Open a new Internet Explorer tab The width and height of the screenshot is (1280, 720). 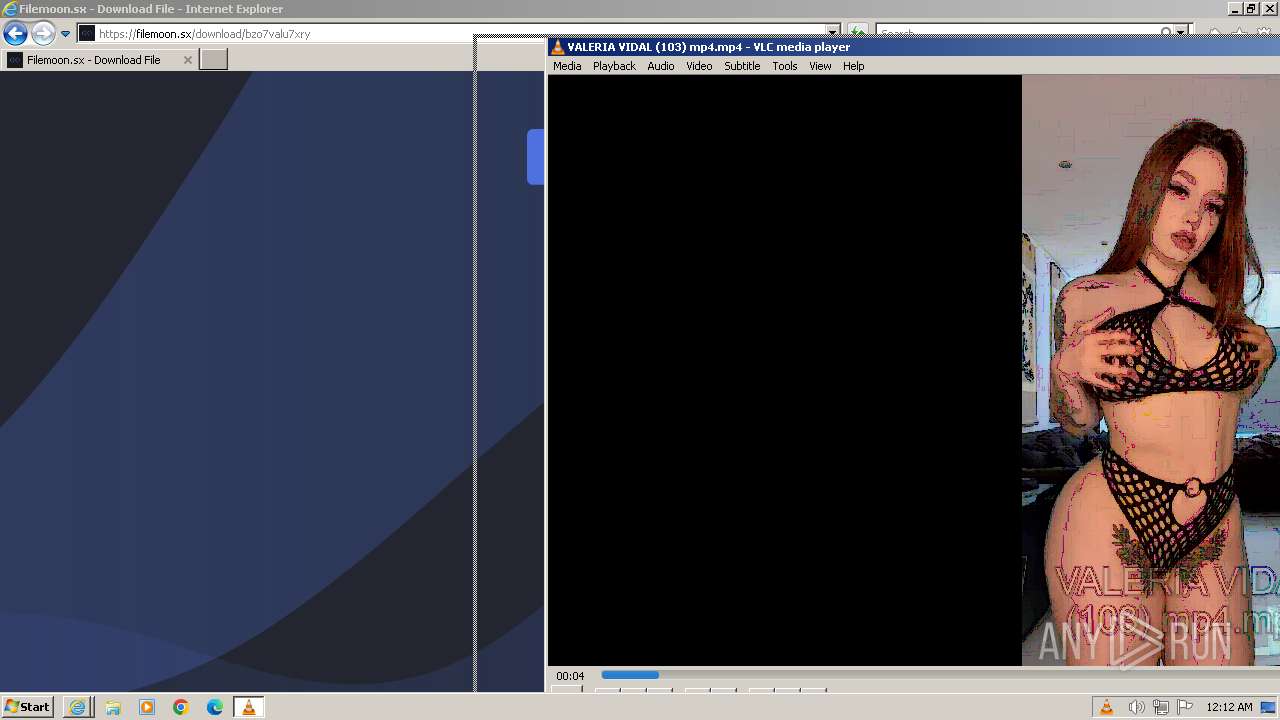click(x=214, y=60)
